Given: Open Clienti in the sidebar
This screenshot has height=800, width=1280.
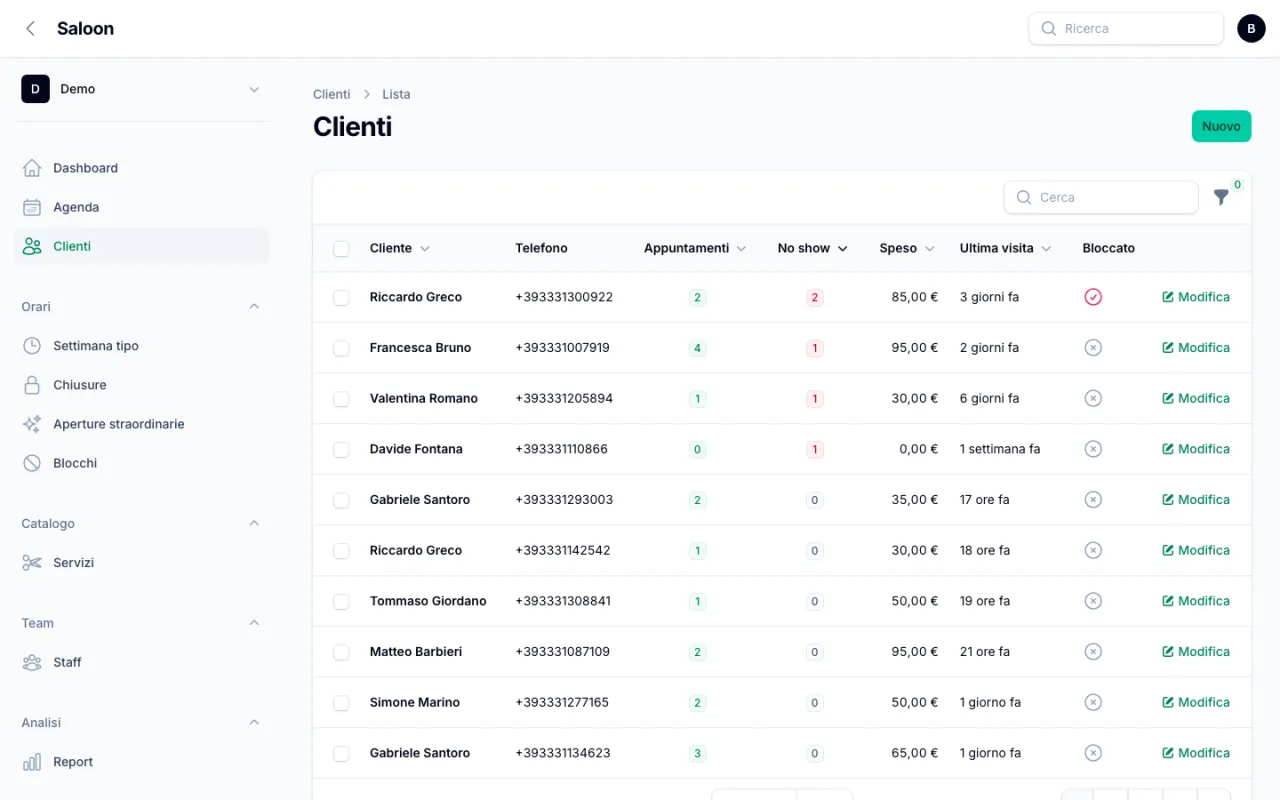Looking at the screenshot, I should pos(142,246).
